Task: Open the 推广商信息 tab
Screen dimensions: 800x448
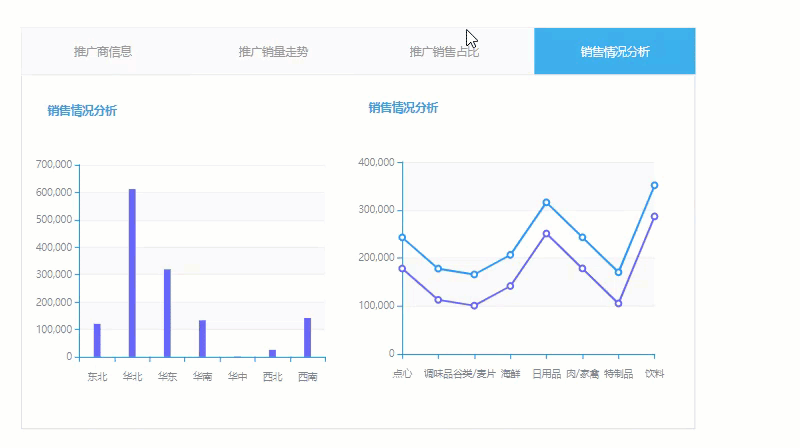Action: [103, 52]
